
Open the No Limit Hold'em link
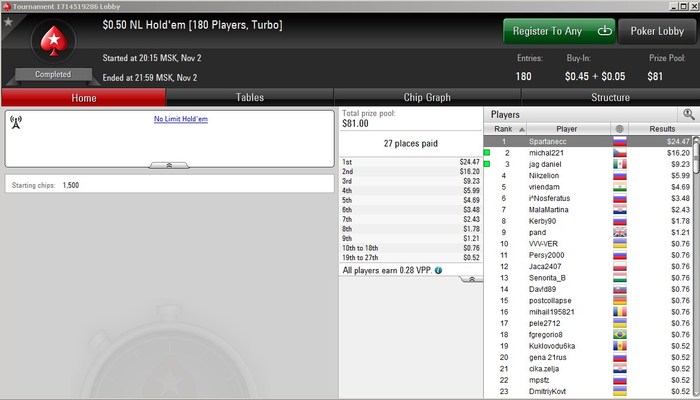pos(181,119)
